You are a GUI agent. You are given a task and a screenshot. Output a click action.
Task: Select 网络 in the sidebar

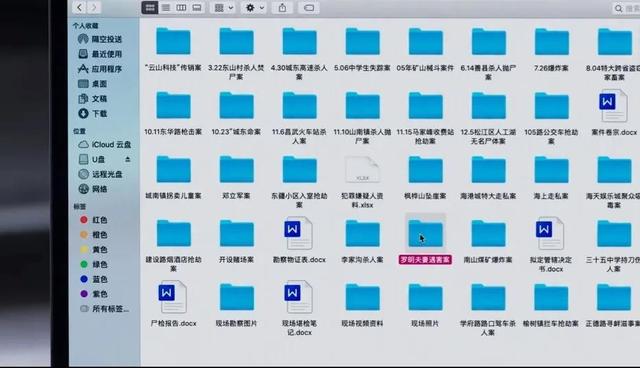[x=93, y=189]
